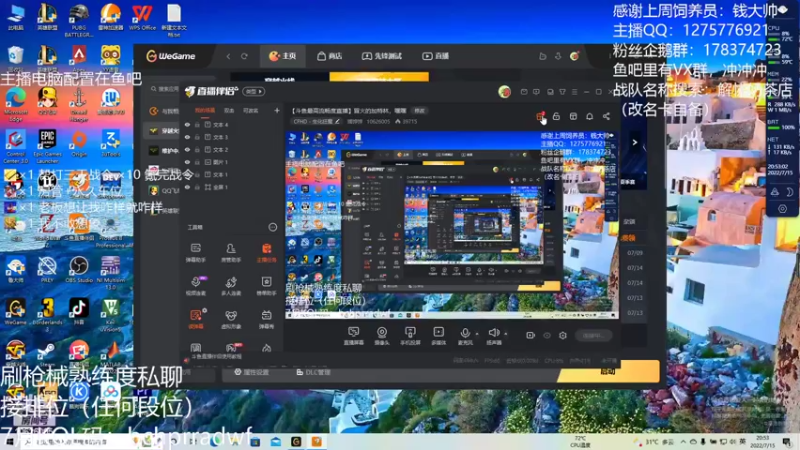Open the orange 主播任务 tool
Screen dimensions: 800x450
[x=266, y=253]
